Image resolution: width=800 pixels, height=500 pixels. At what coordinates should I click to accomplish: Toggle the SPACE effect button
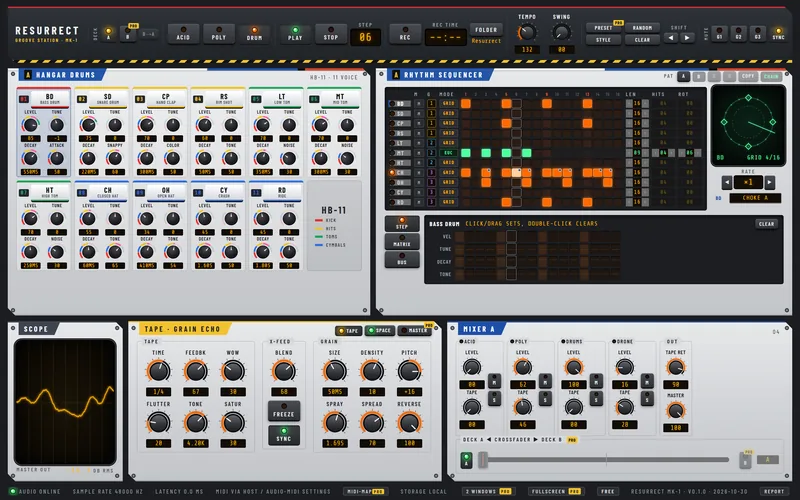(380, 331)
